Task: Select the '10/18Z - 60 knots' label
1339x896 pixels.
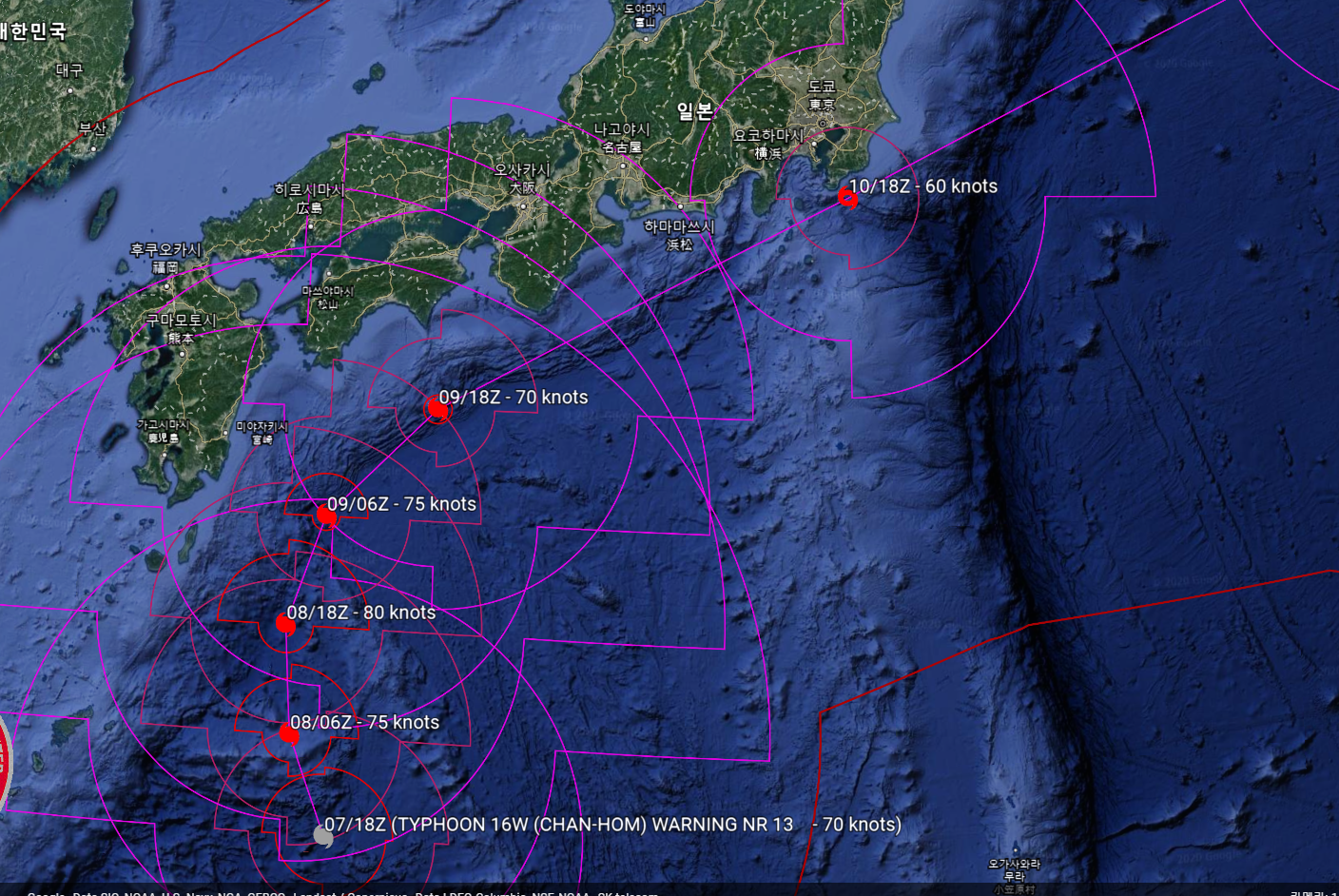Action: click(x=923, y=186)
